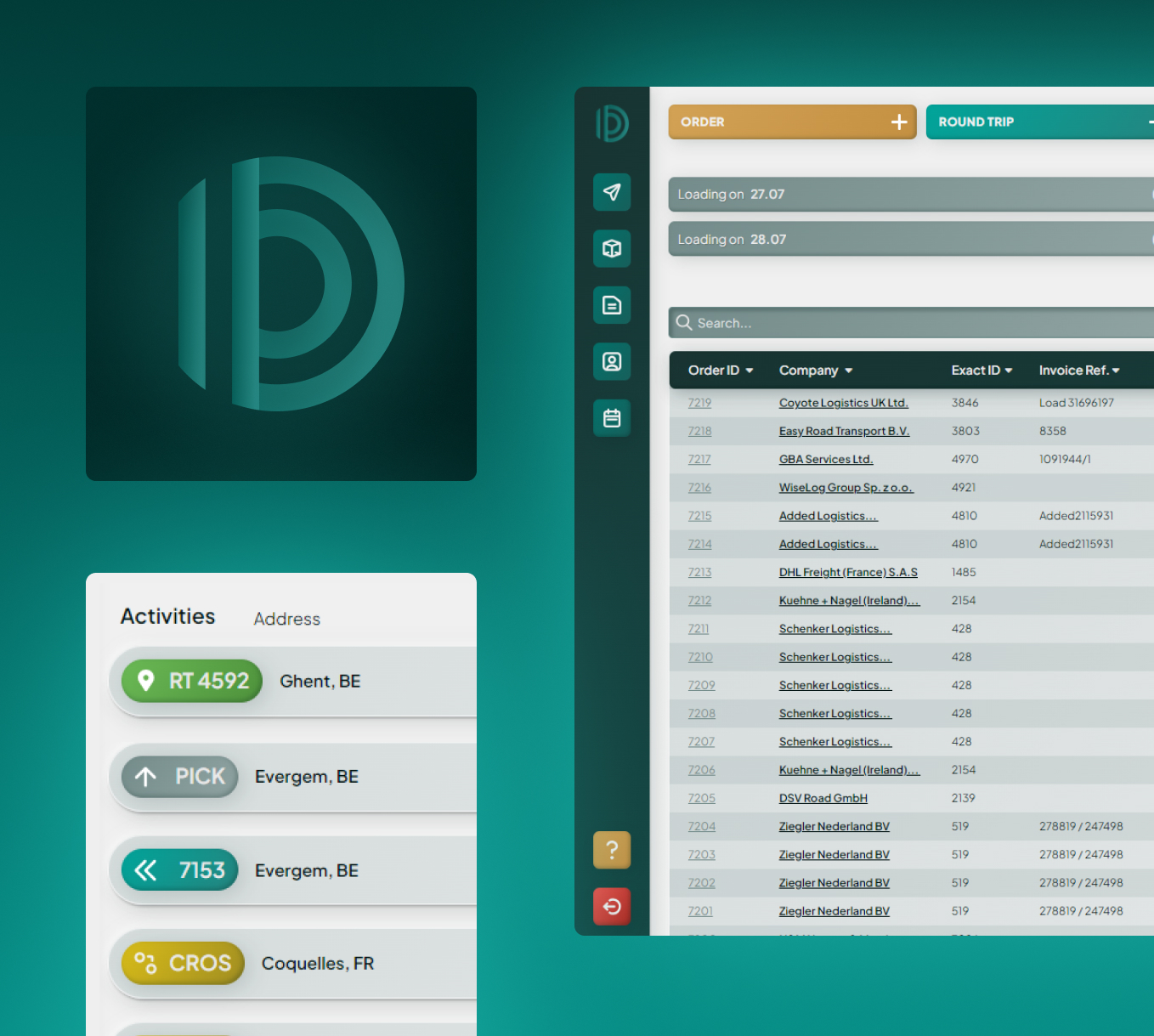Viewport: 1154px width, 1036px height.
Task: Select the green RT 4592 activity badge
Action: (x=192, y=681)
